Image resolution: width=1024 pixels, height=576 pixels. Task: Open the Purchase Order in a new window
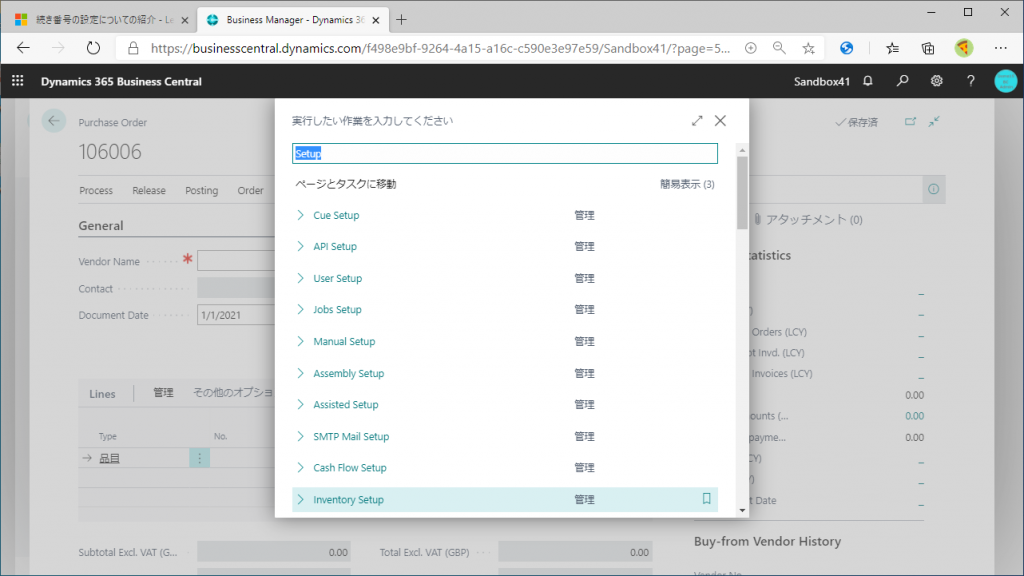[910, 121]
